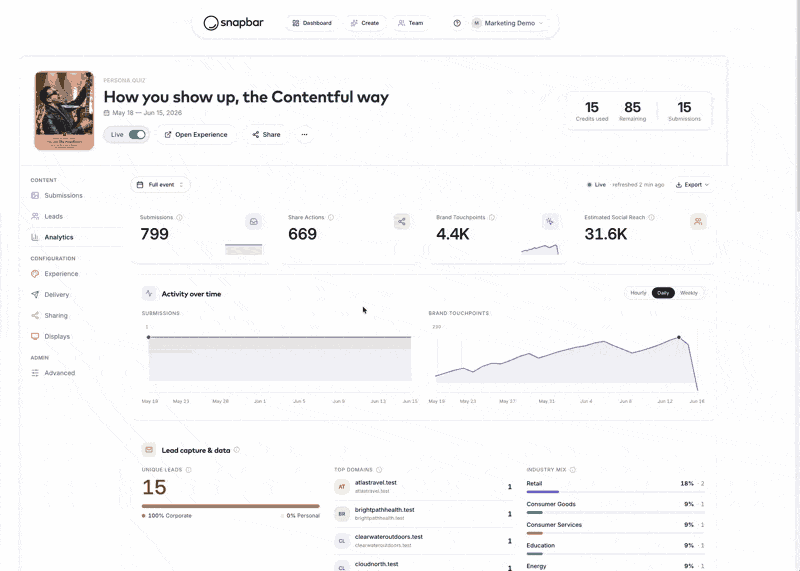Click the Estimated Social Reach info icon
Screen dimensions: 800x571
pos(652,217)
